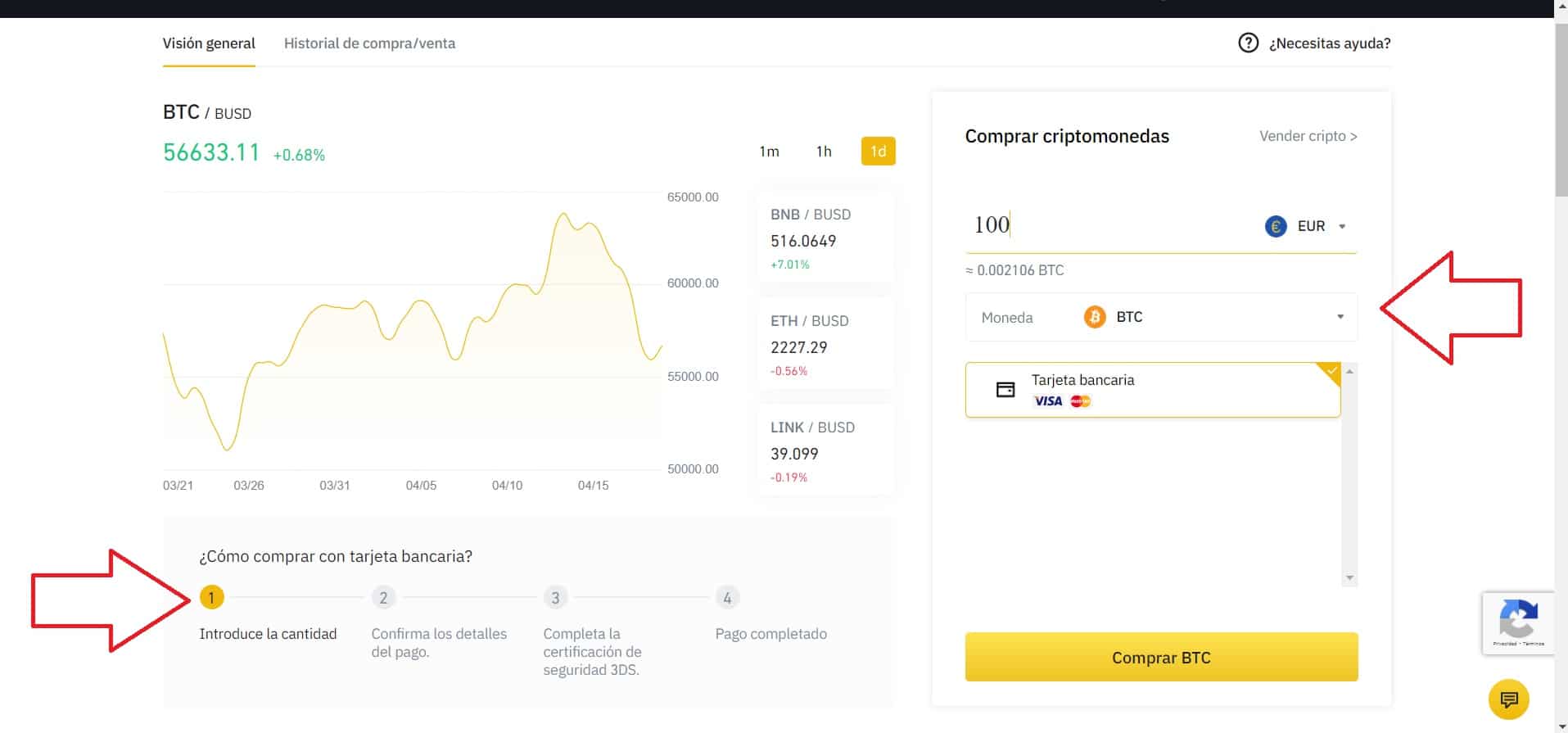The image size is (1568, 733).
Task: Click the 50000.00 axis label
Action: (x=693, y=469)
